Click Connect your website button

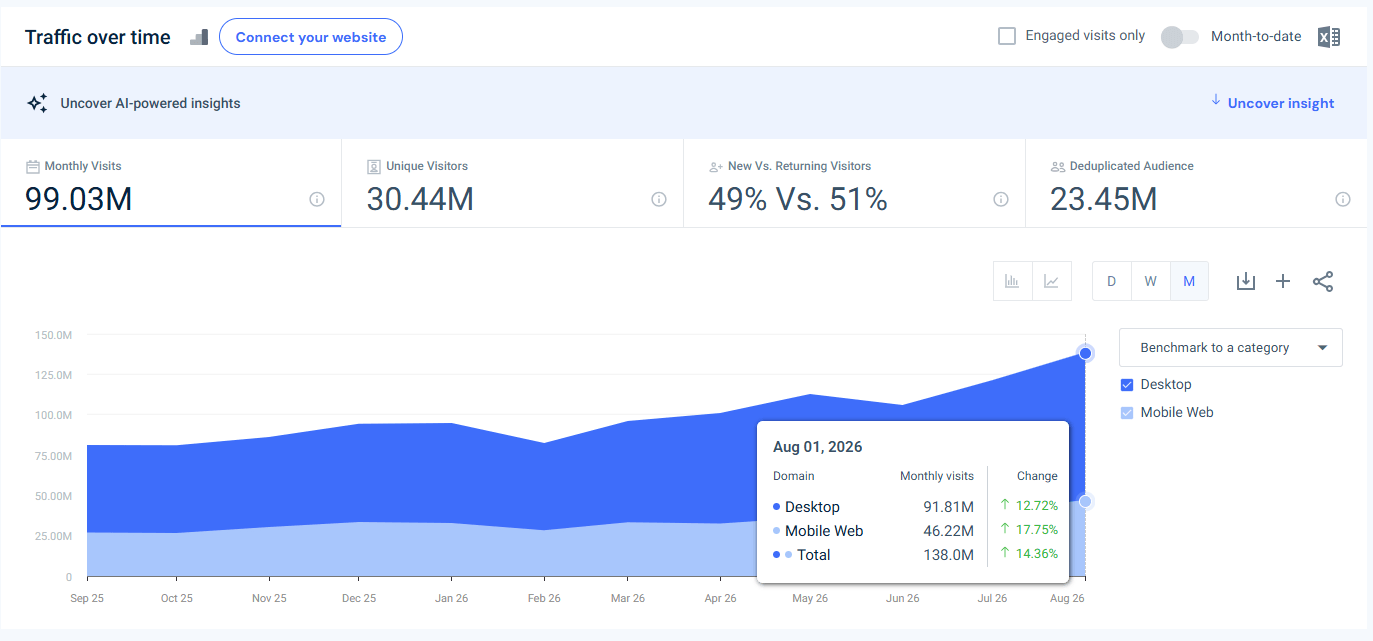[311, 37]
